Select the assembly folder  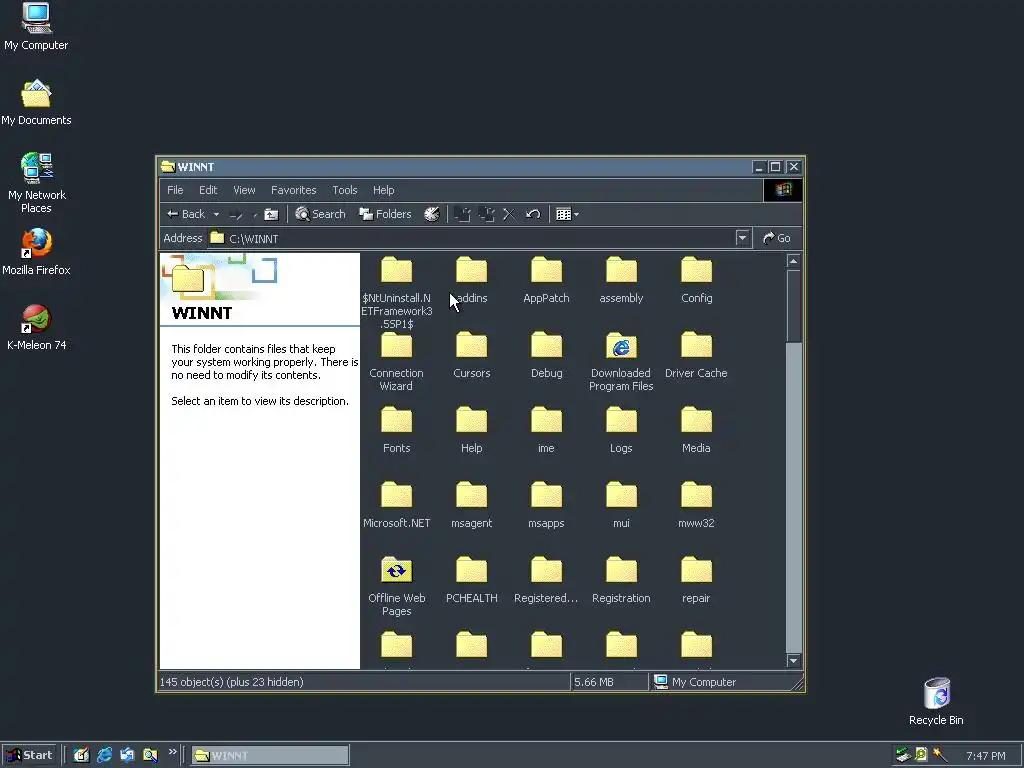pyautogui.click(x=621, y=281)
